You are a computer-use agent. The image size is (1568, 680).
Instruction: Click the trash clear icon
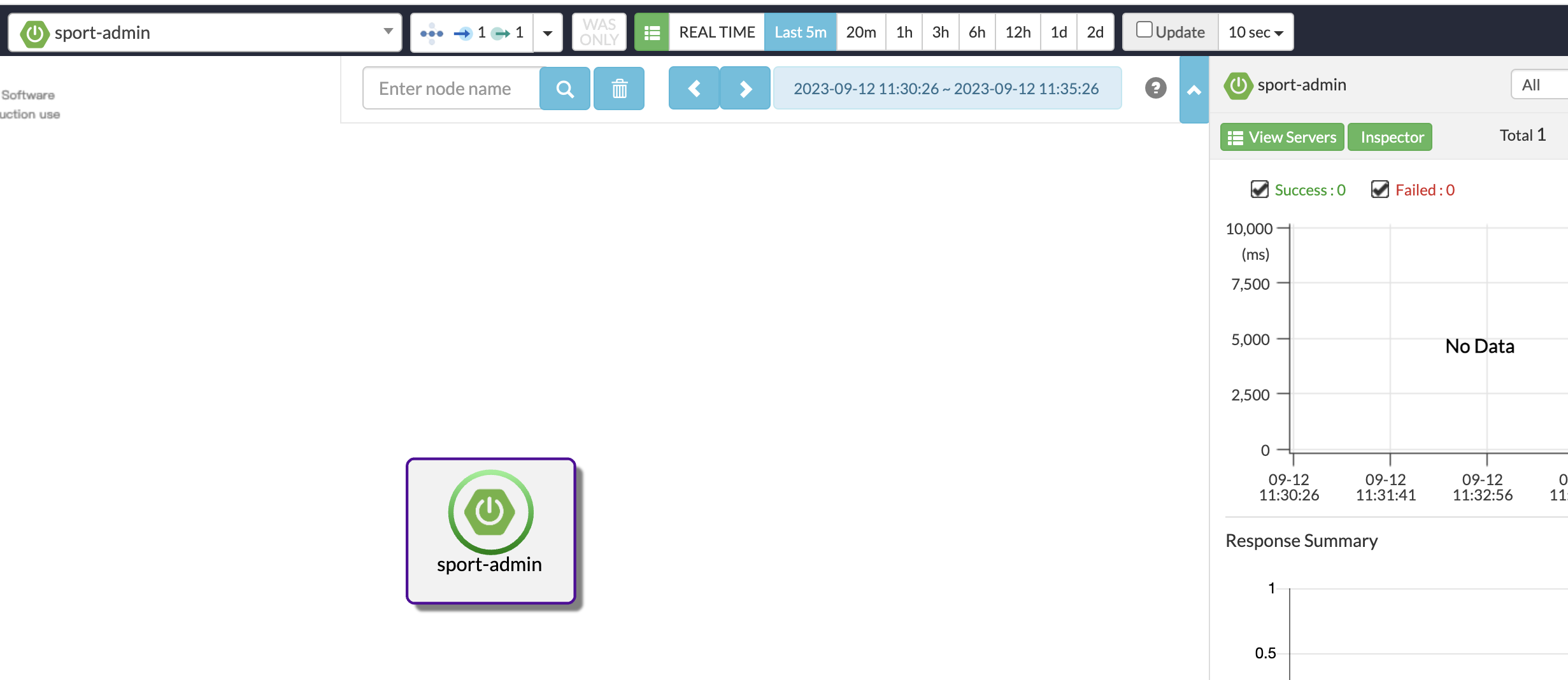(619, 89)
